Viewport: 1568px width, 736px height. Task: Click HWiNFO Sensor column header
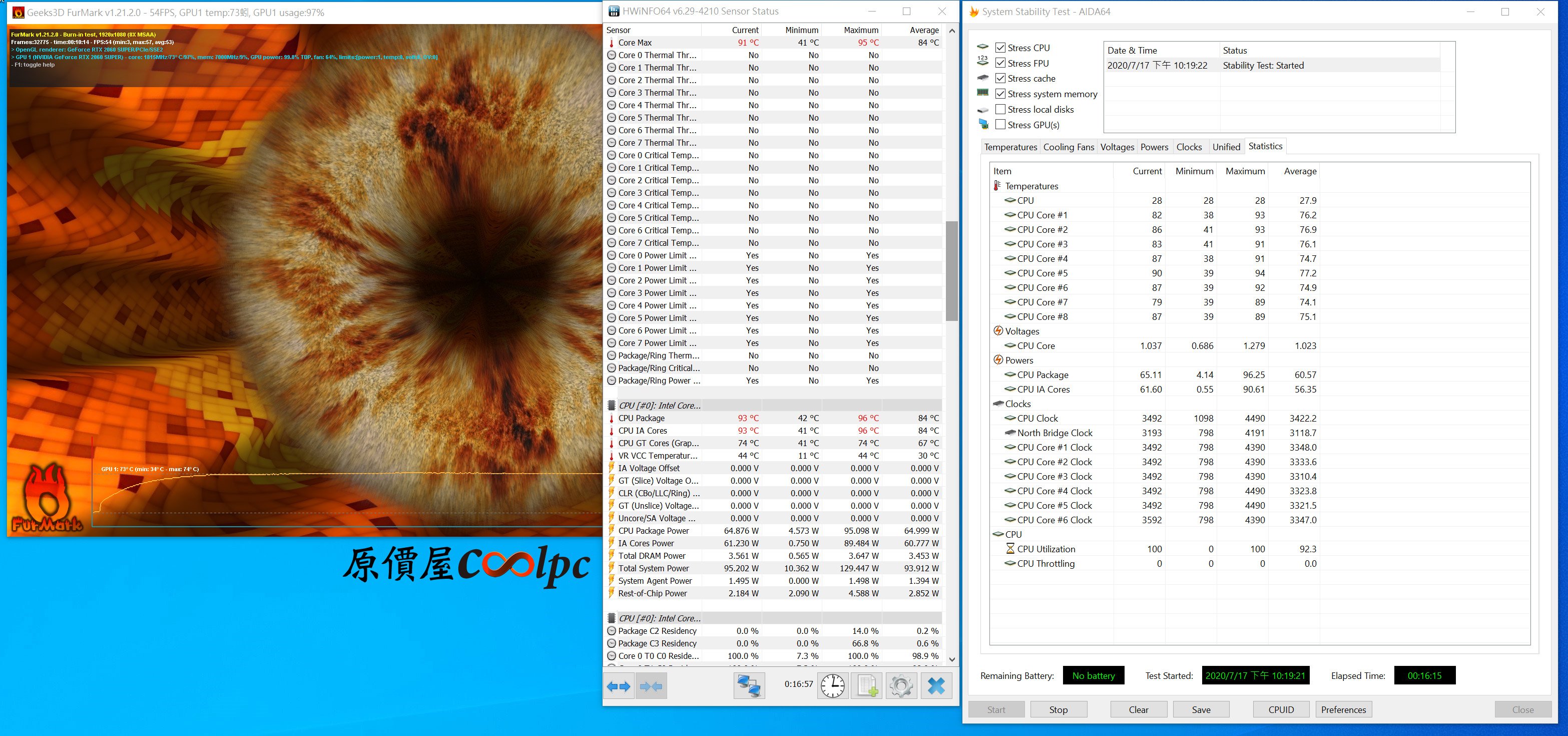[653, 30]
